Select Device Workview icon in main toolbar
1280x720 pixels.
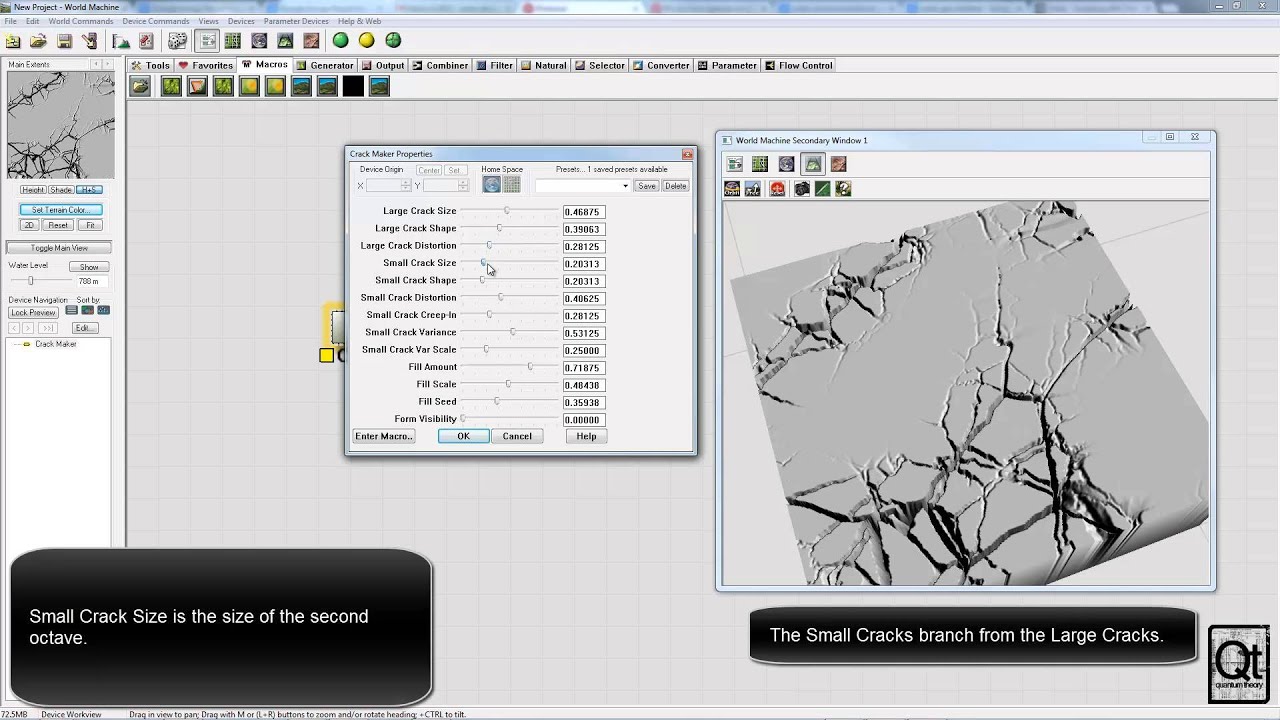(207, 41)
